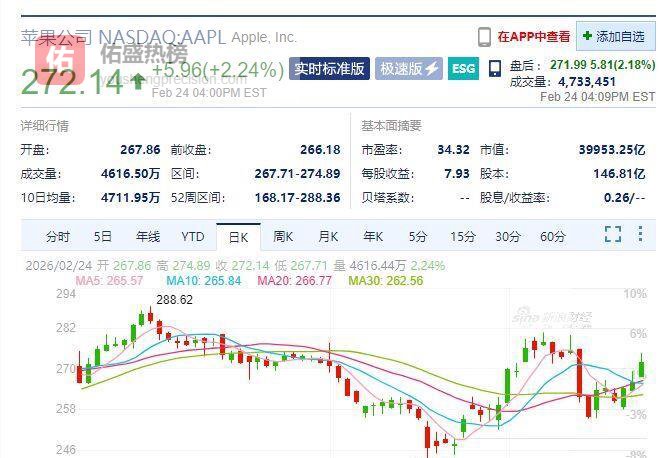661x458 pixels.
Task: Click the phone icon beside 在APP中查看
Action: click(x=484, y=37)
